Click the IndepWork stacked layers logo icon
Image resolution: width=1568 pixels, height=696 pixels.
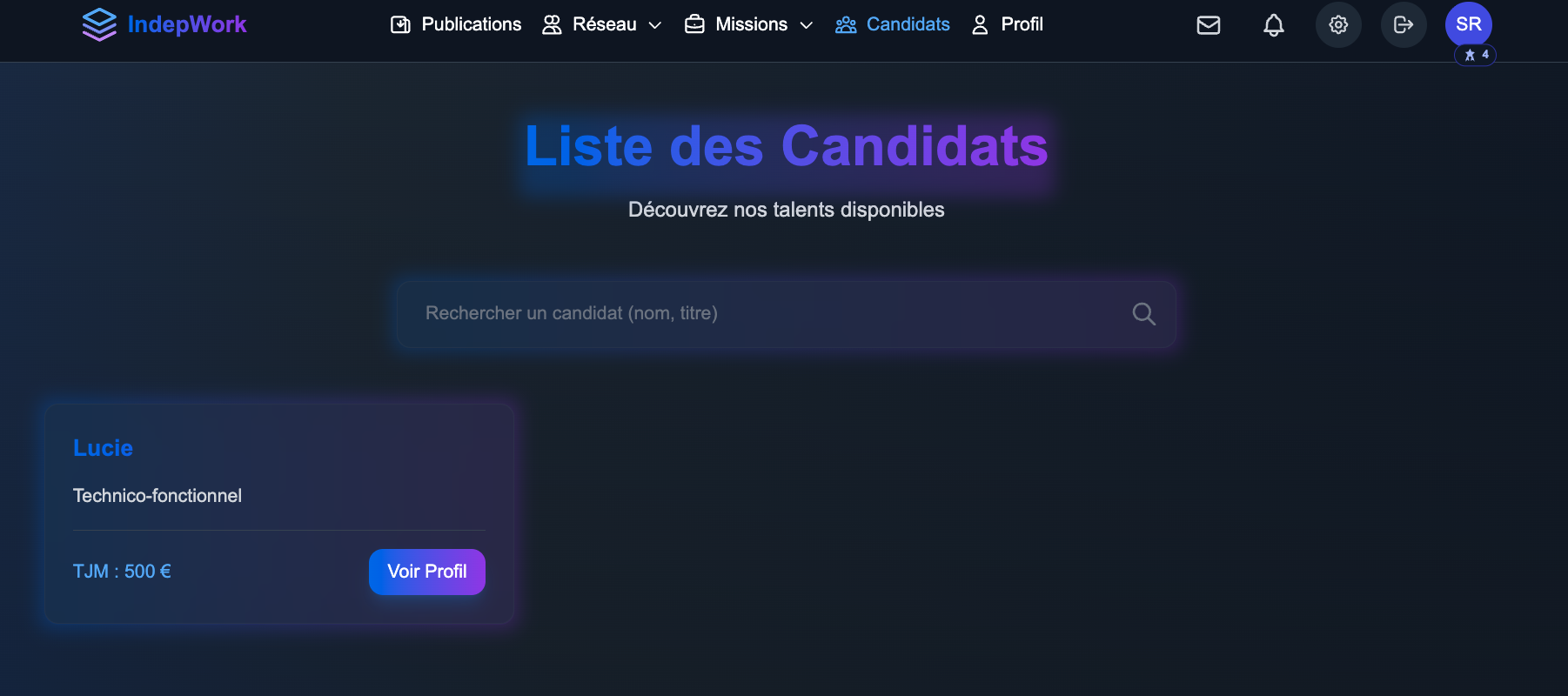tap(99, 24)
